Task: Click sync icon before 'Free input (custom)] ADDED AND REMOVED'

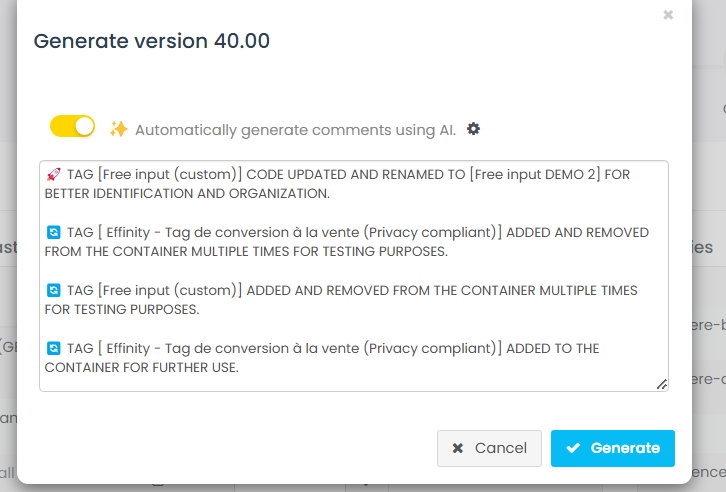Action: pyautogui.click(x=54, y=291)
